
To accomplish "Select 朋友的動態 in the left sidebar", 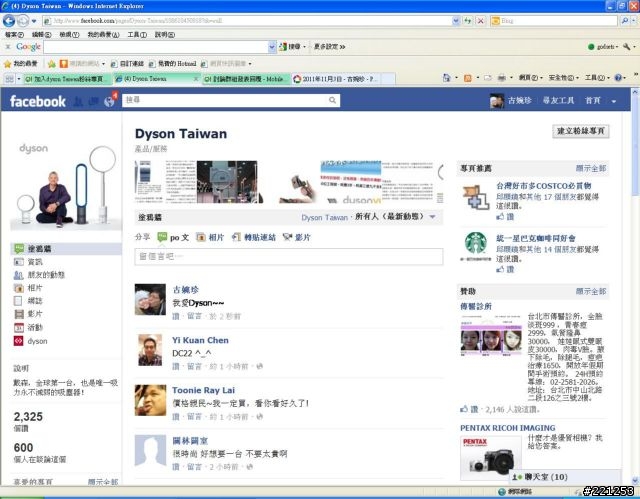I will [x=39, y=275].
